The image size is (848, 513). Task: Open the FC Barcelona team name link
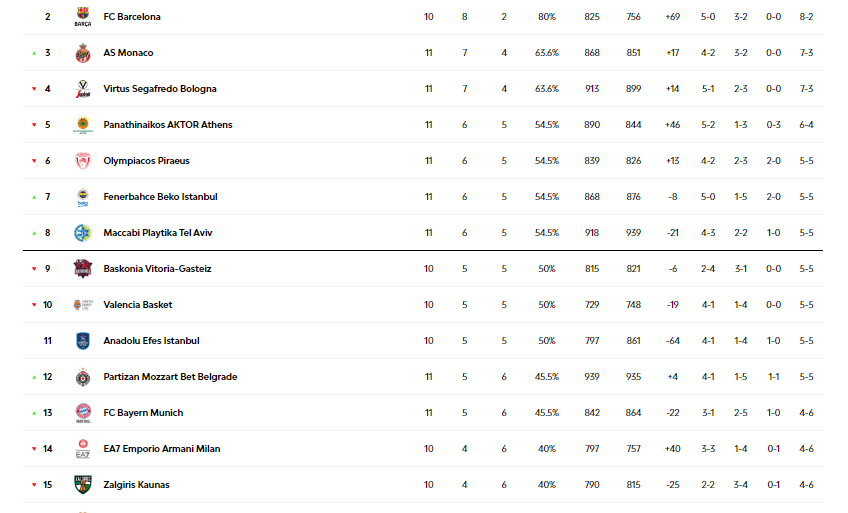[x=132, y=17]
